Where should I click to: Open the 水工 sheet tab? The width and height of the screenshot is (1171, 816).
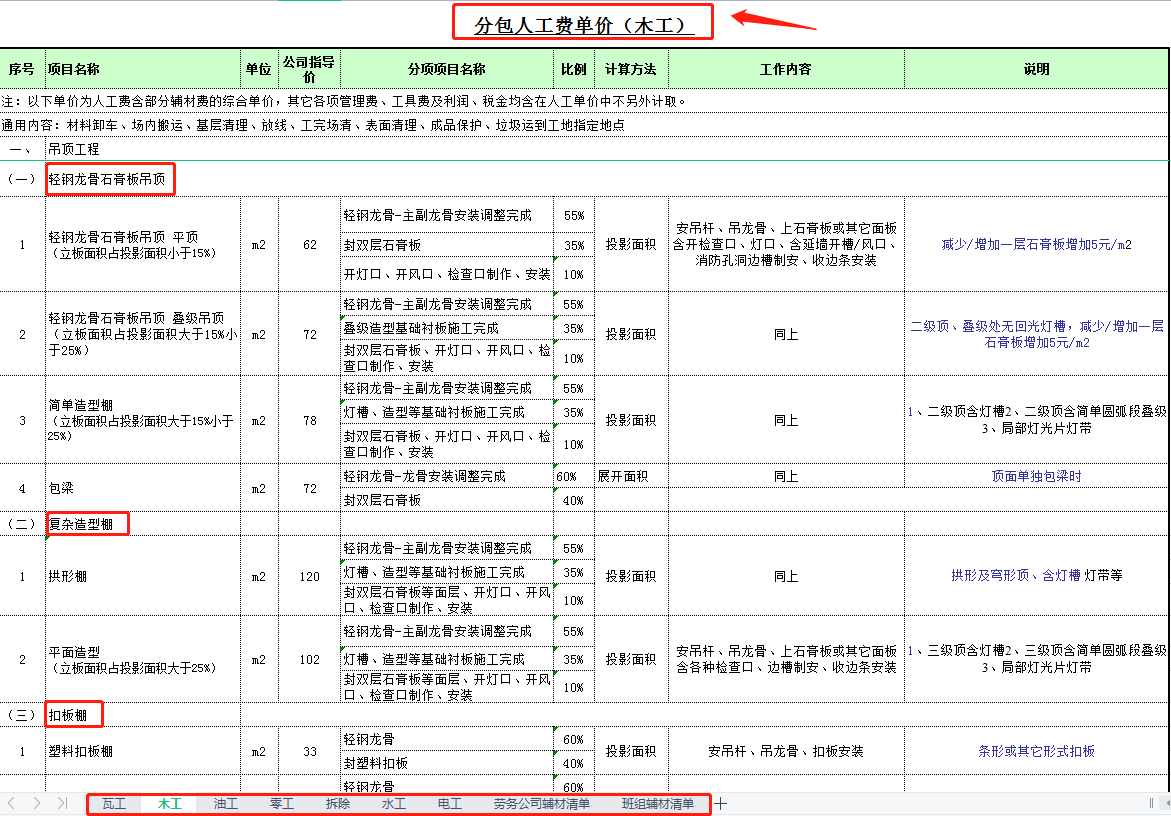394,804
